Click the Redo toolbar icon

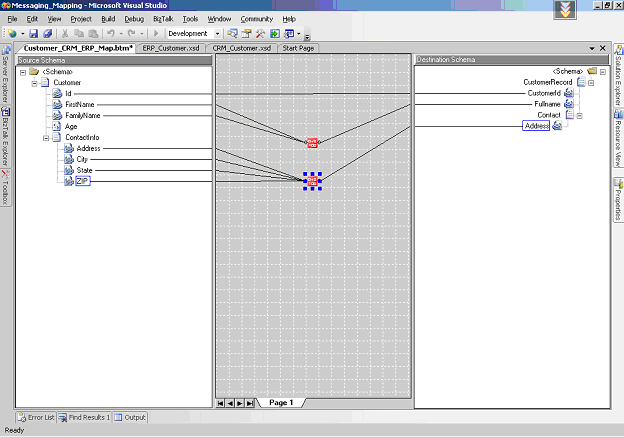pyautogui.click(x=132, y=34)
